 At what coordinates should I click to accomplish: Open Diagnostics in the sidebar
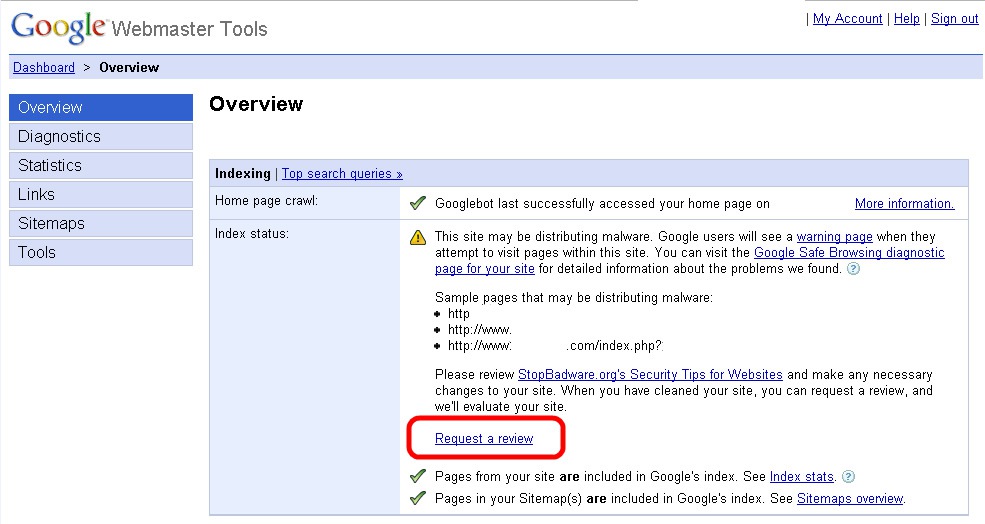tap(101, 136)
